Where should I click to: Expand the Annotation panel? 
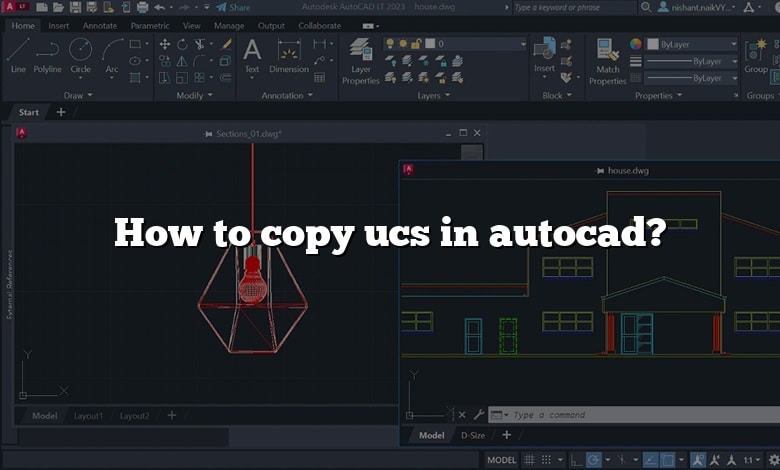287,95
